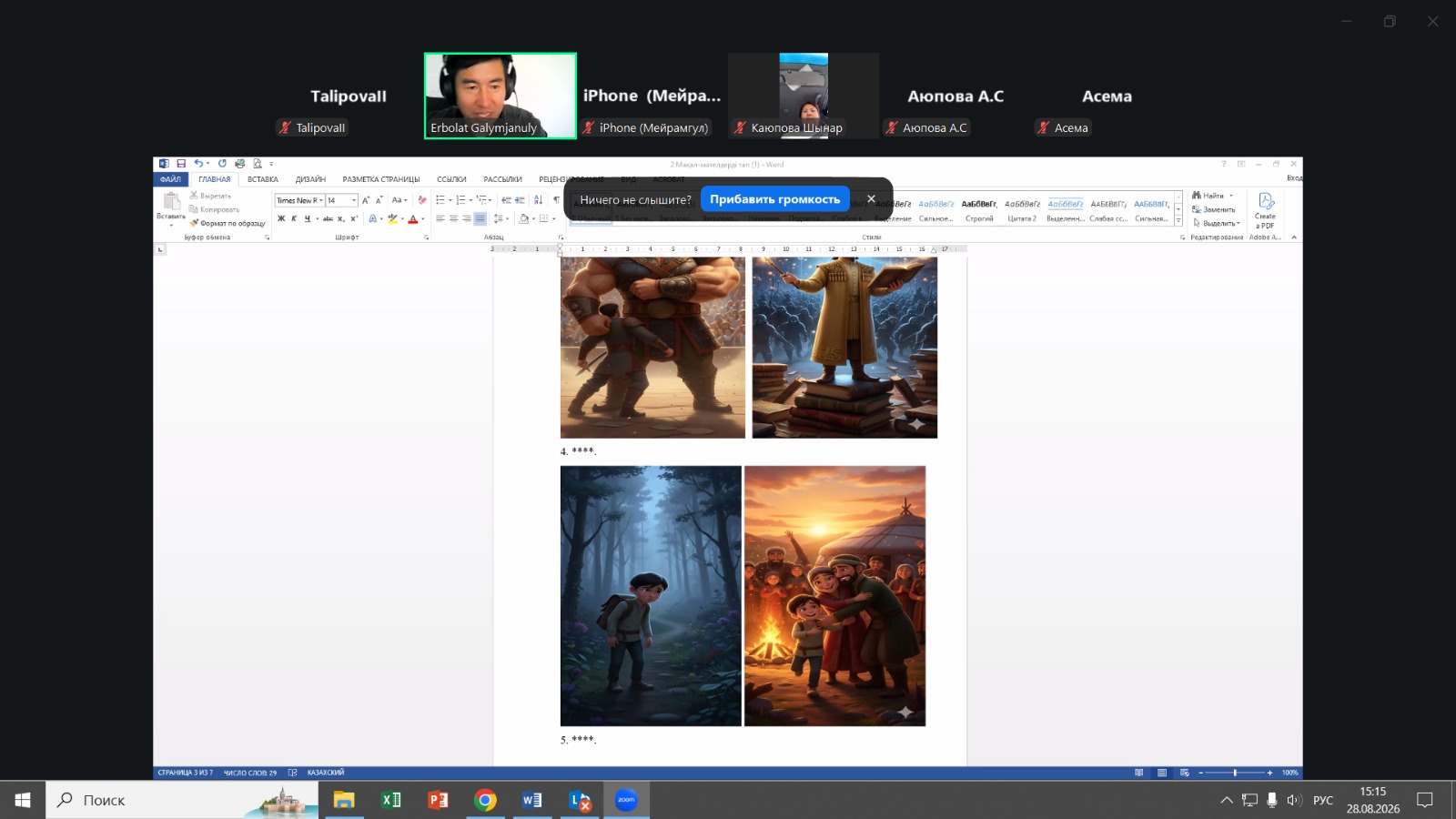The width and height of the screenshot is (1456, 819).
Task: Decrease paragraph indent
Action: point(506,200)
